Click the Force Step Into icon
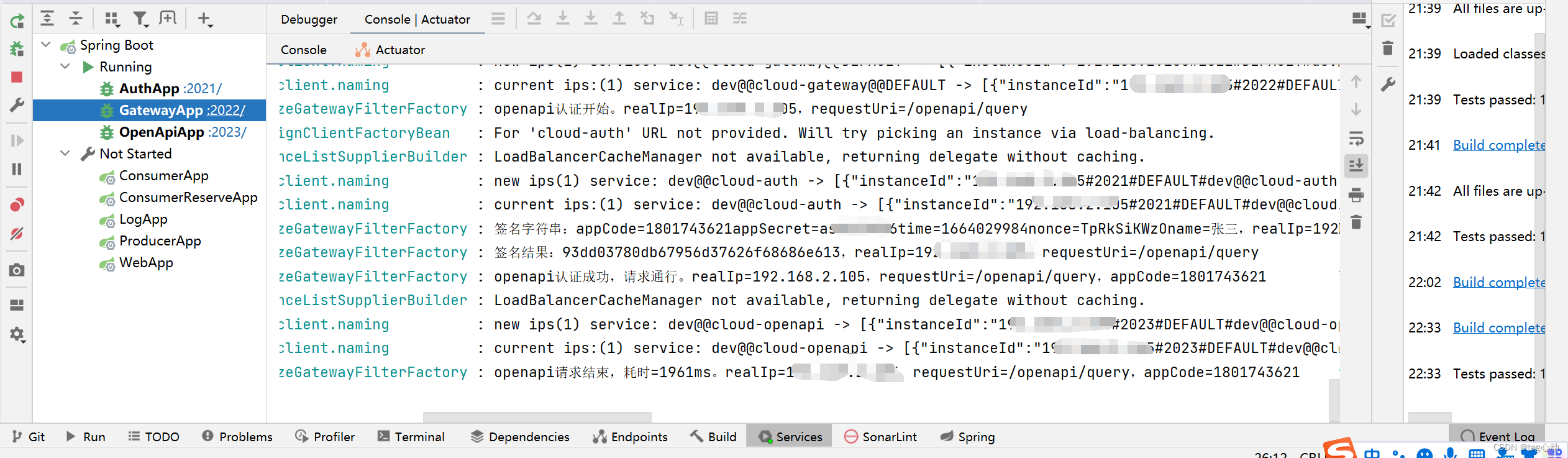Screen dimensions: 1568x458 coord(591,18)
